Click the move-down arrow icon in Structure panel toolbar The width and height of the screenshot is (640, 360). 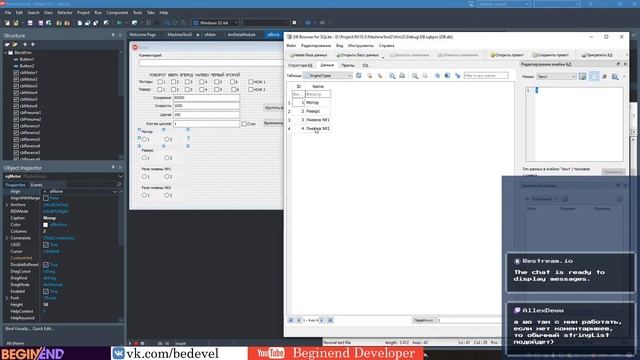pos(33,44)
